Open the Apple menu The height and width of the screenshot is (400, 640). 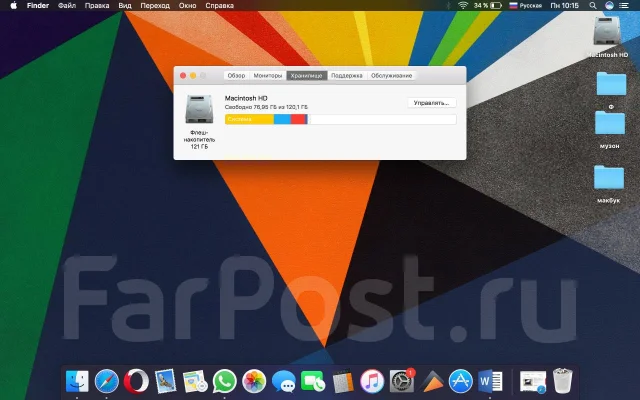(13, 6)
